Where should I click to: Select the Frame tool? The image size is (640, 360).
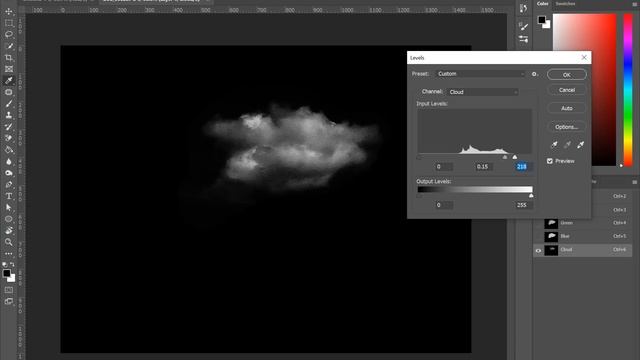[9, 69]
